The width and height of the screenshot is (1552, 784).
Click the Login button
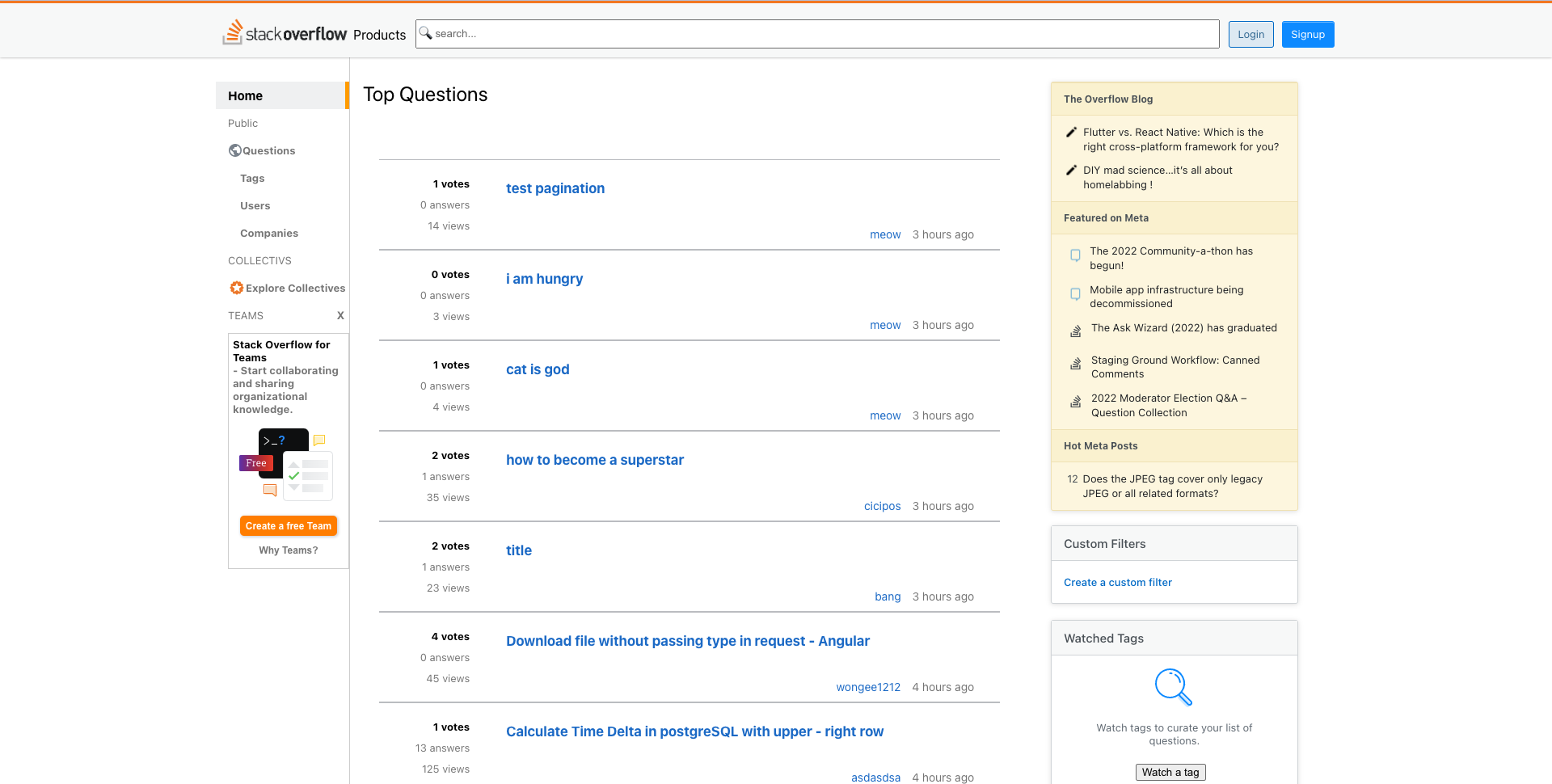coord(1251,34)
